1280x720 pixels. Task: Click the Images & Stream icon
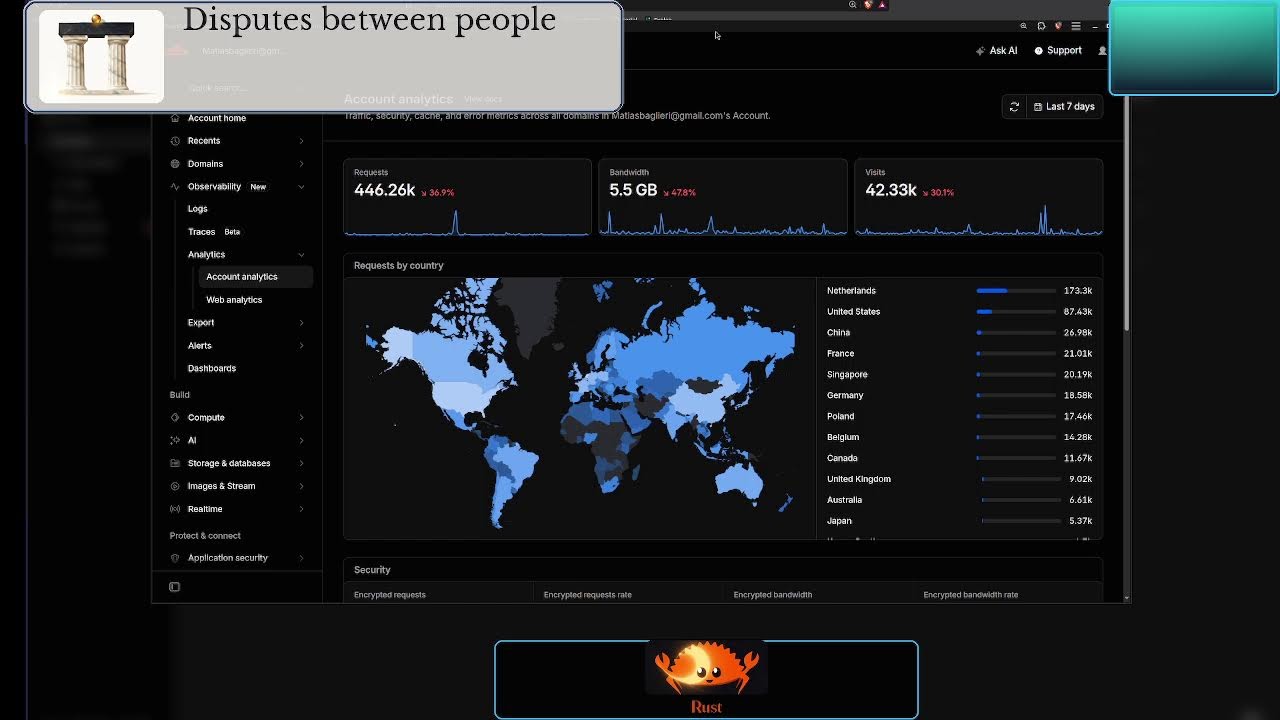coord(175,486)
